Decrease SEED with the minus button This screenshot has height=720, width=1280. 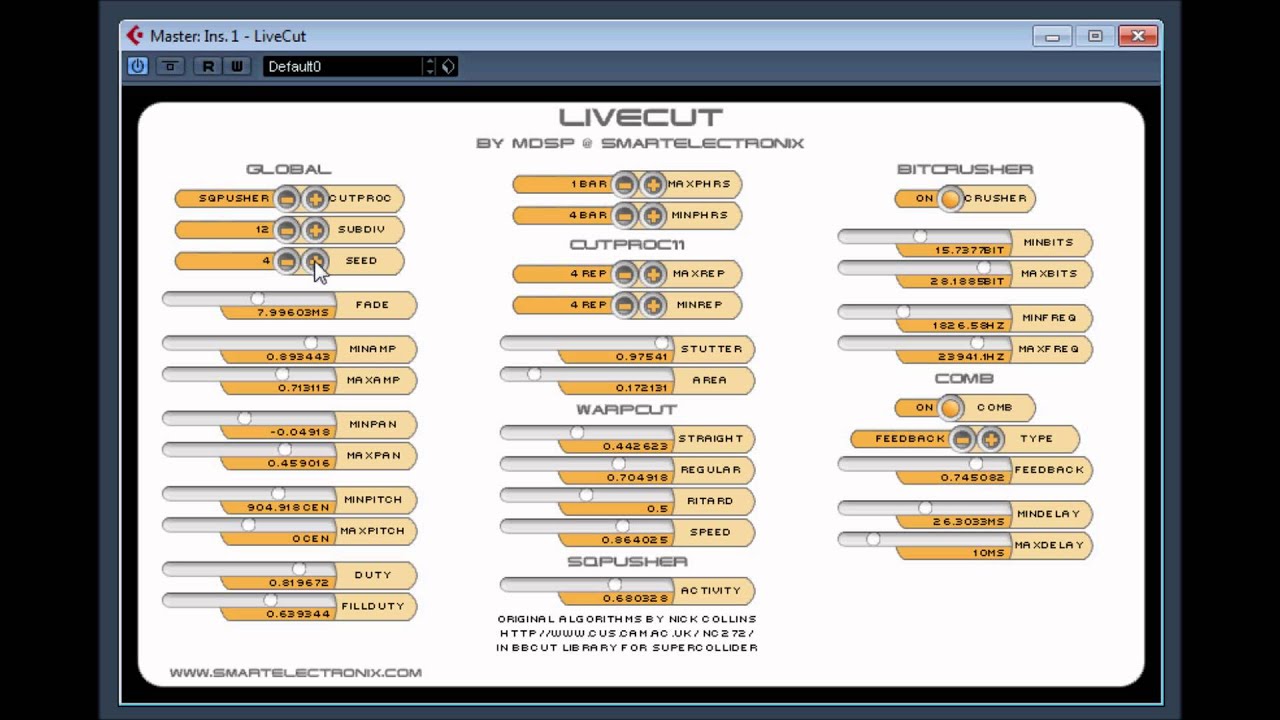click(x=287, y=260)
